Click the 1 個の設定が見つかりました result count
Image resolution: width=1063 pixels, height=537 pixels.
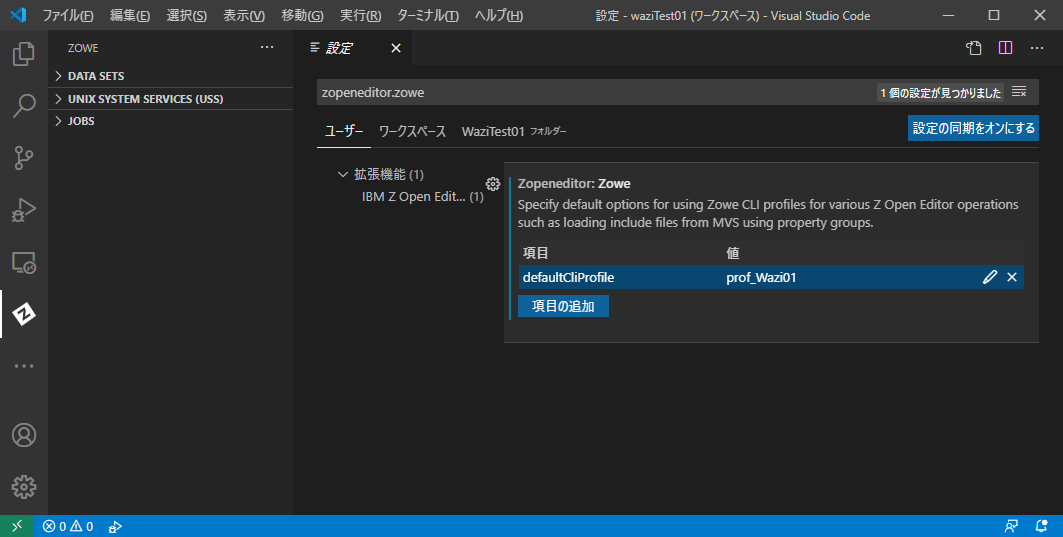940,93
